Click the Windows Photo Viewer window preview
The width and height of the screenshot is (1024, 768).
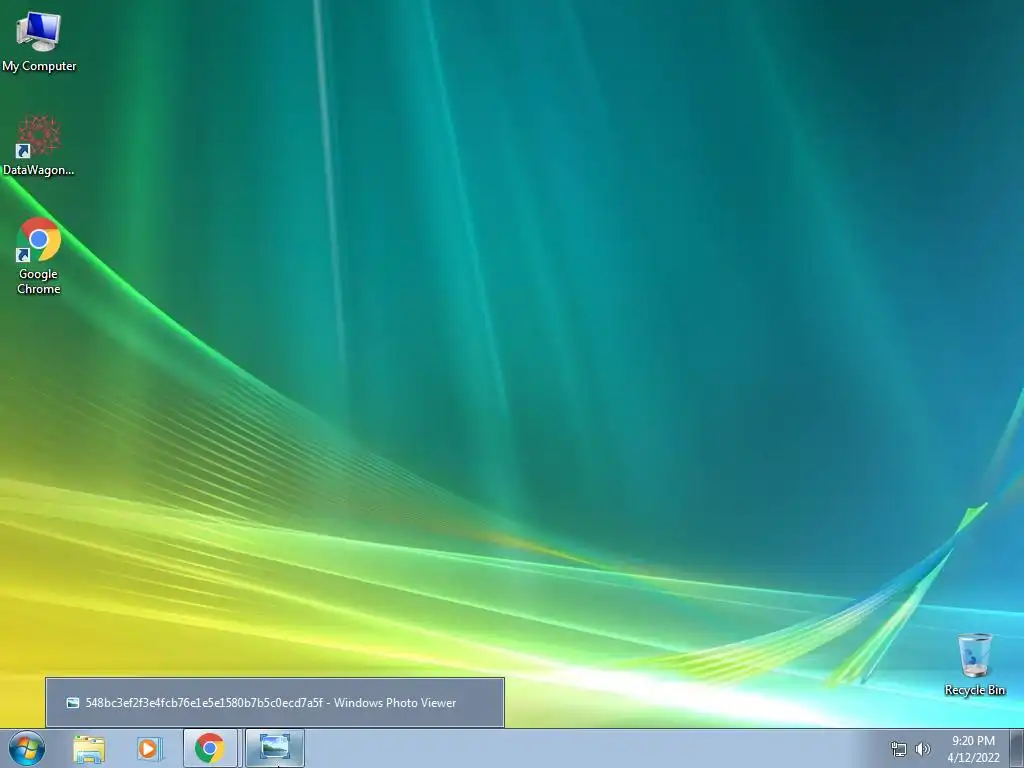[x=275, y=703]
